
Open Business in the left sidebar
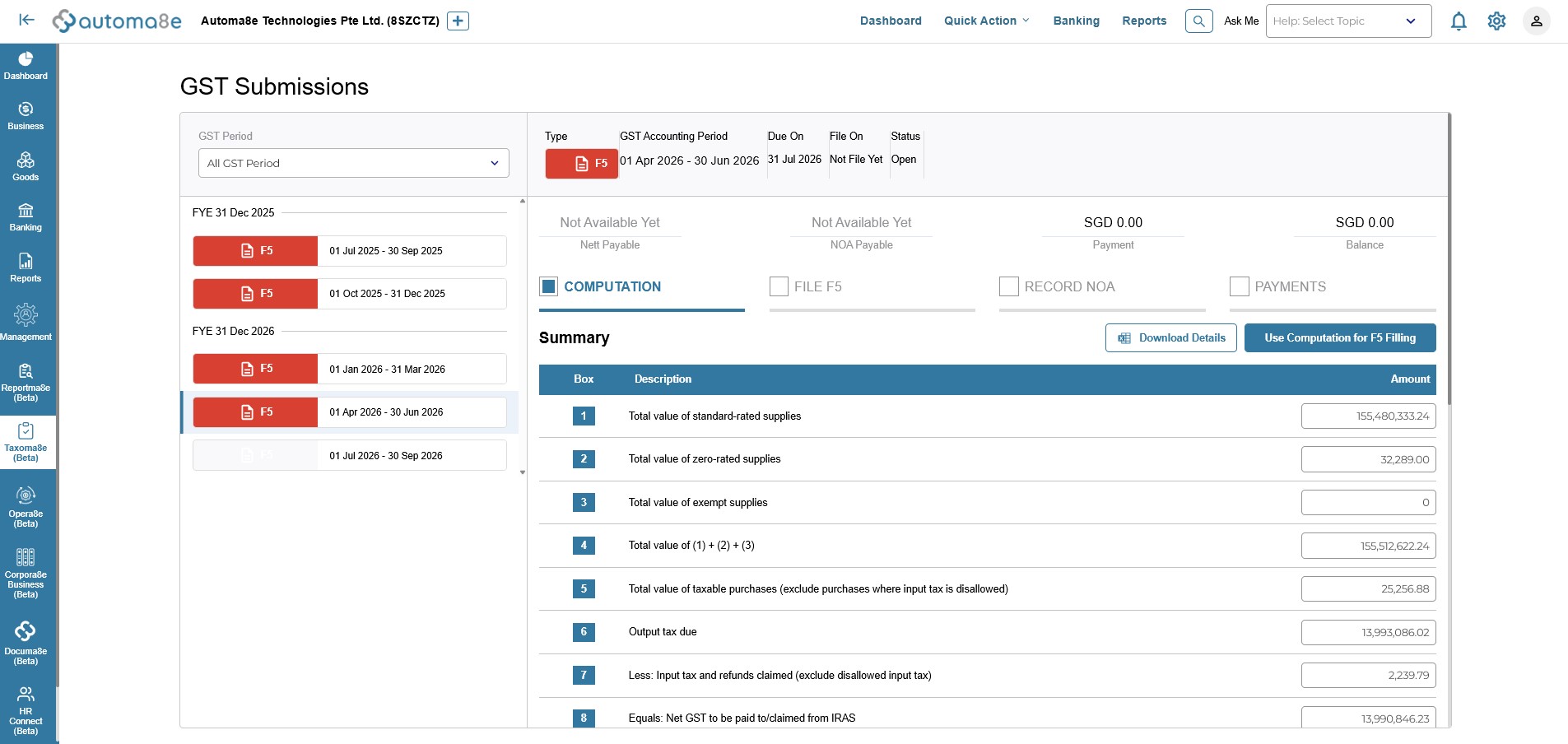(x=26, y=116)
